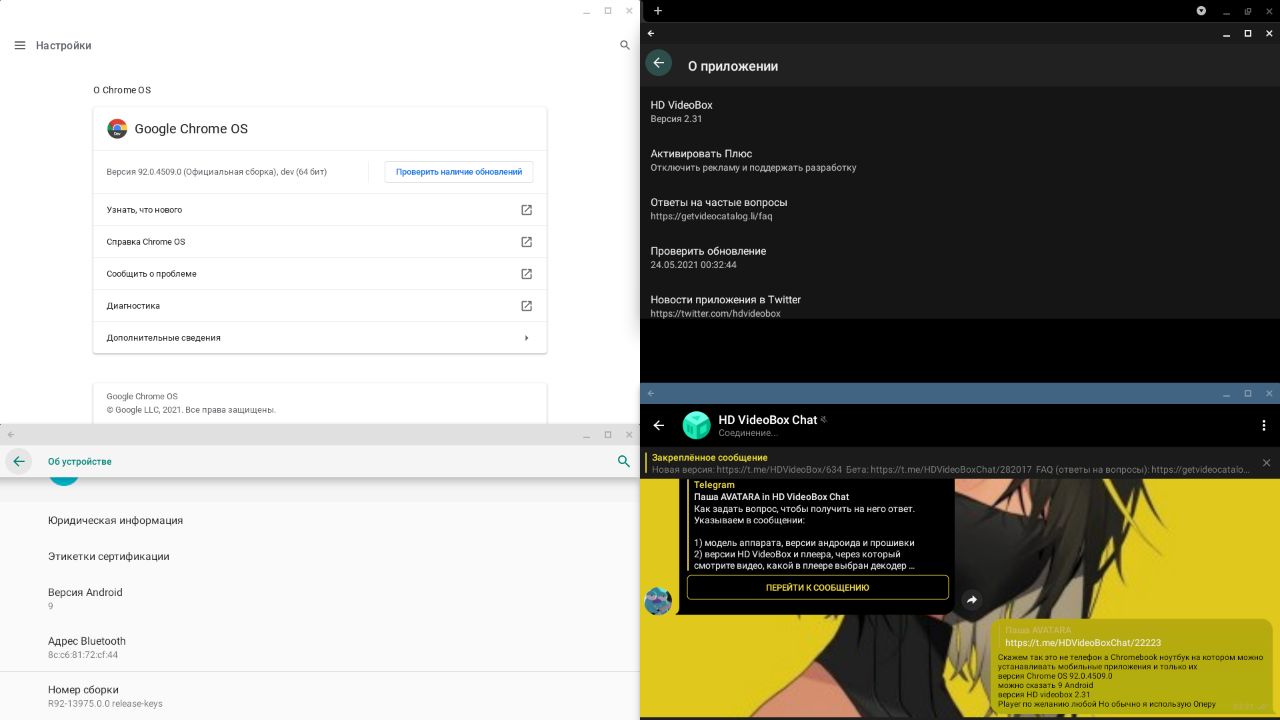Open external link icon for Справка Chrome OS
This screenshot has height=720, width=1280.
[x=527, y=242]
